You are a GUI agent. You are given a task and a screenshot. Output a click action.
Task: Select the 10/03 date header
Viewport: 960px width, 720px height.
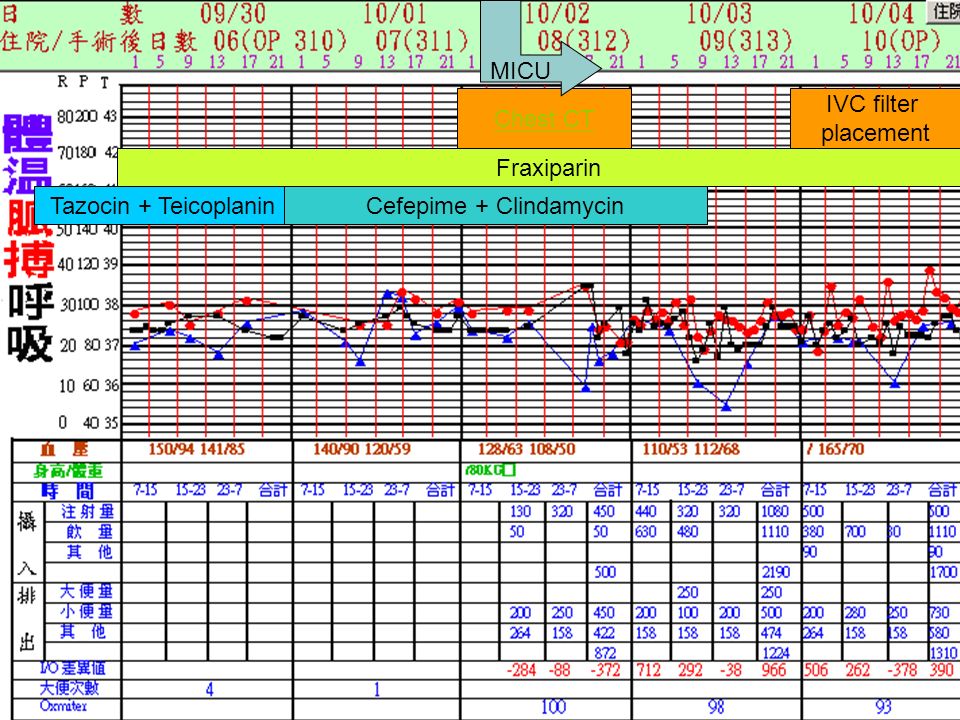click(x=719, y=13)
